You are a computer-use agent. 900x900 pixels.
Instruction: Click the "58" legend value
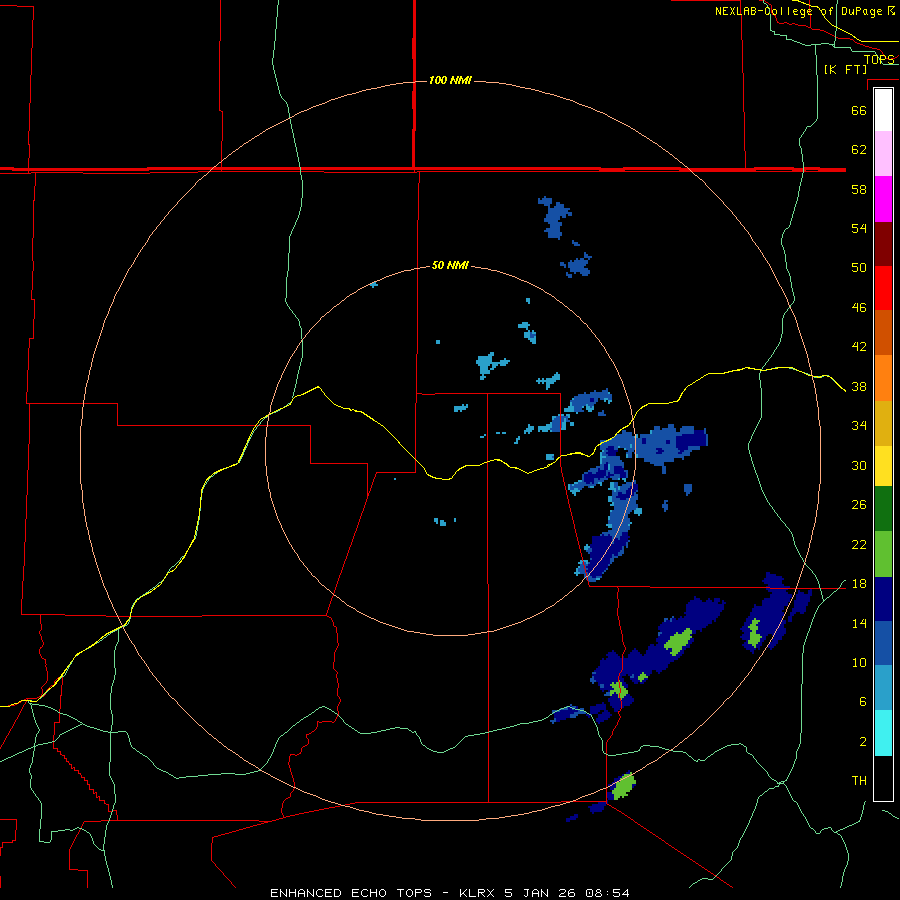point(859,189)
